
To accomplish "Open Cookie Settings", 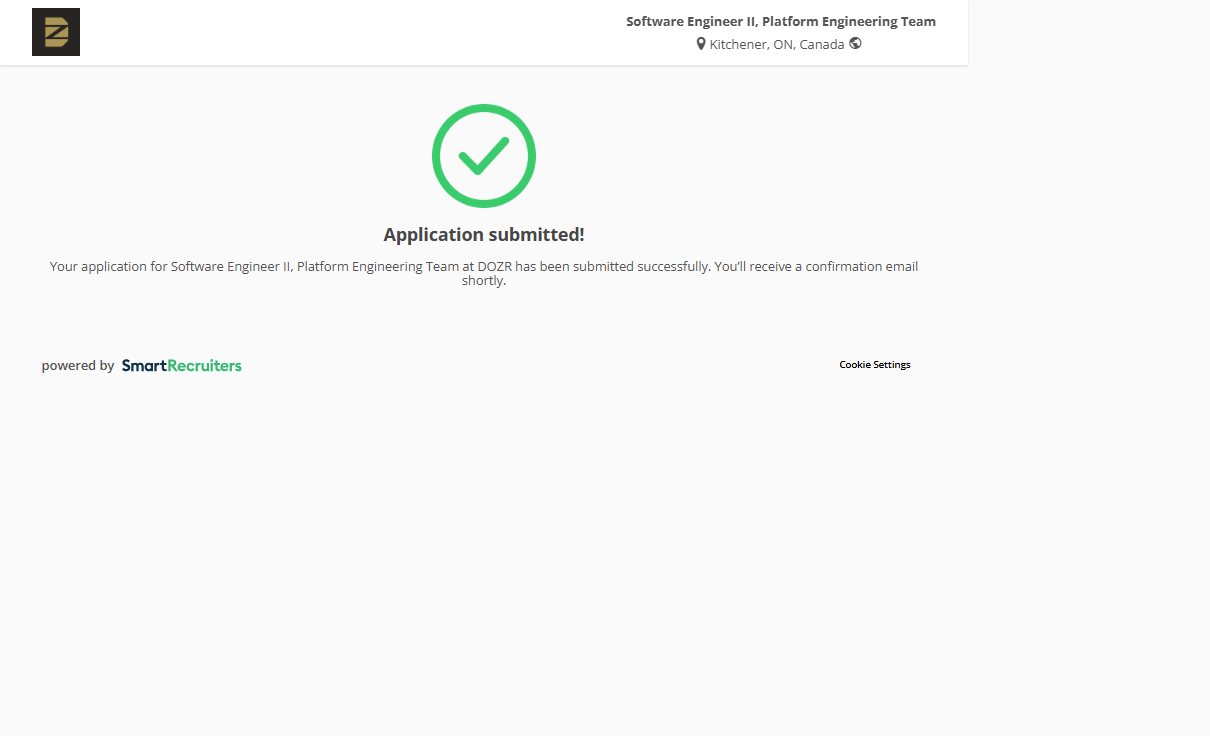I will coord(874,365).
